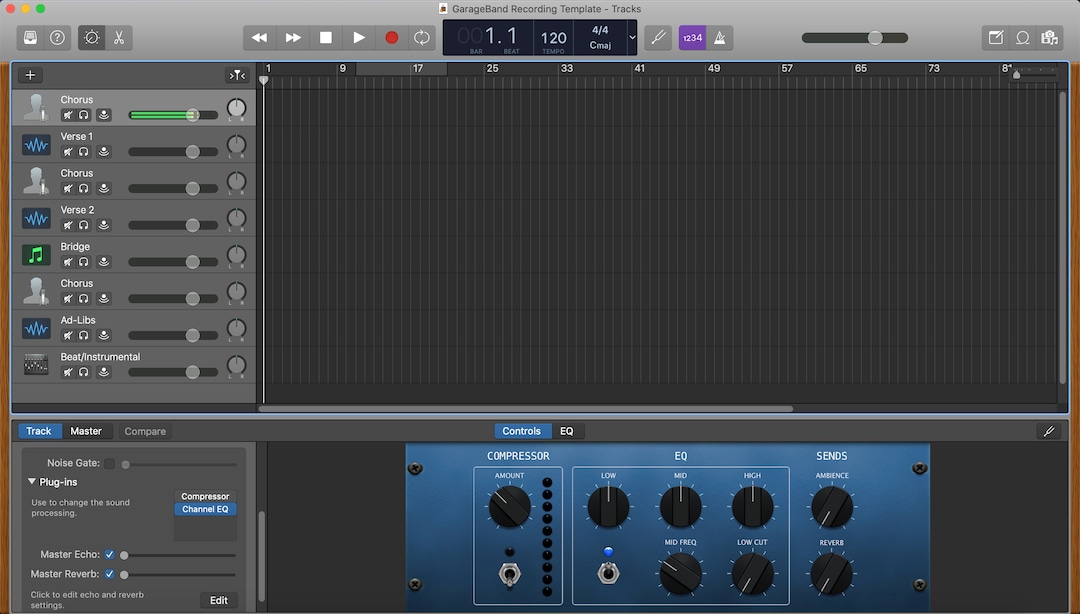This screenshot has width=1080, height=614.
Task: Click the Compare button
Action: (x=144, y=431)
